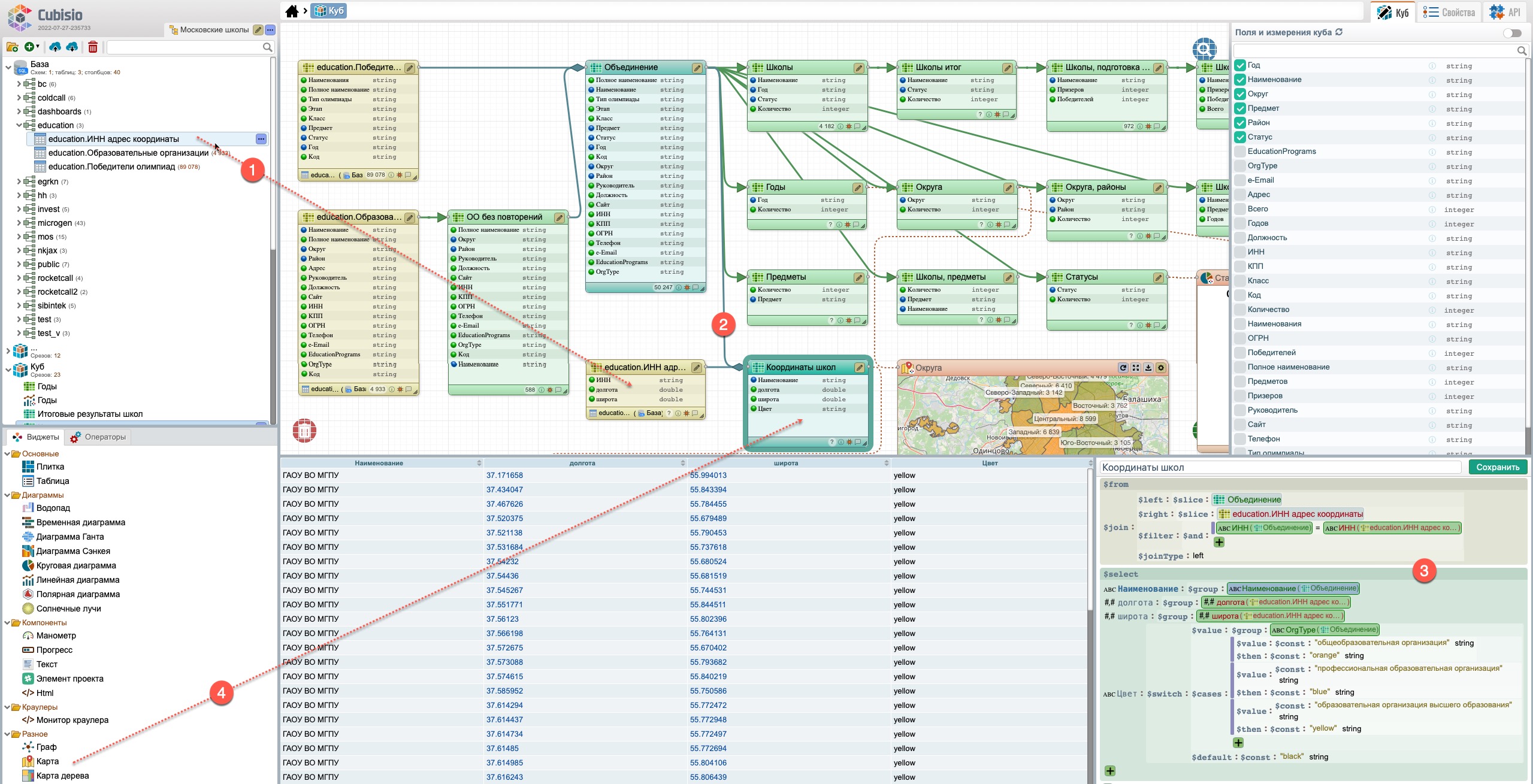The width and height of the screenshot is (1533, 784).
Task: Click pencil edit icon on Объединение node
Action: click(x=697, y=68)
